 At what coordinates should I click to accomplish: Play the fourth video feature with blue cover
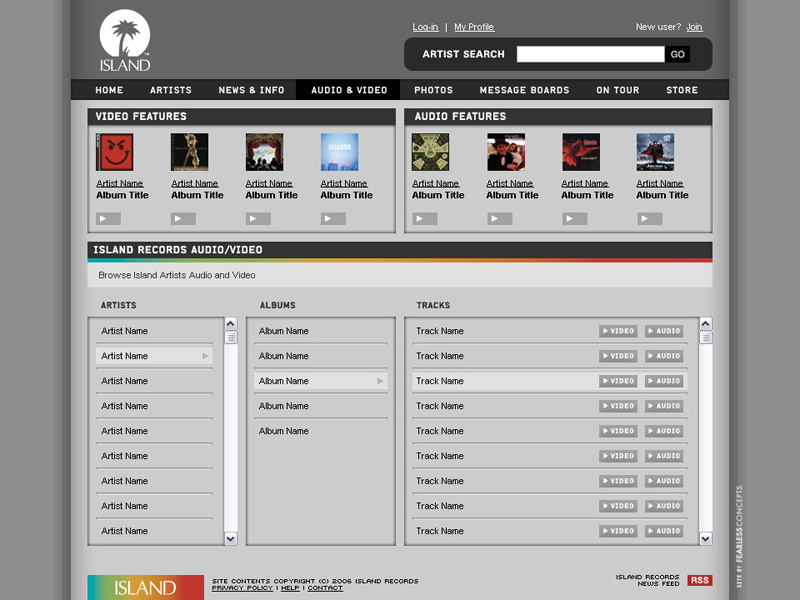[332, 218]
